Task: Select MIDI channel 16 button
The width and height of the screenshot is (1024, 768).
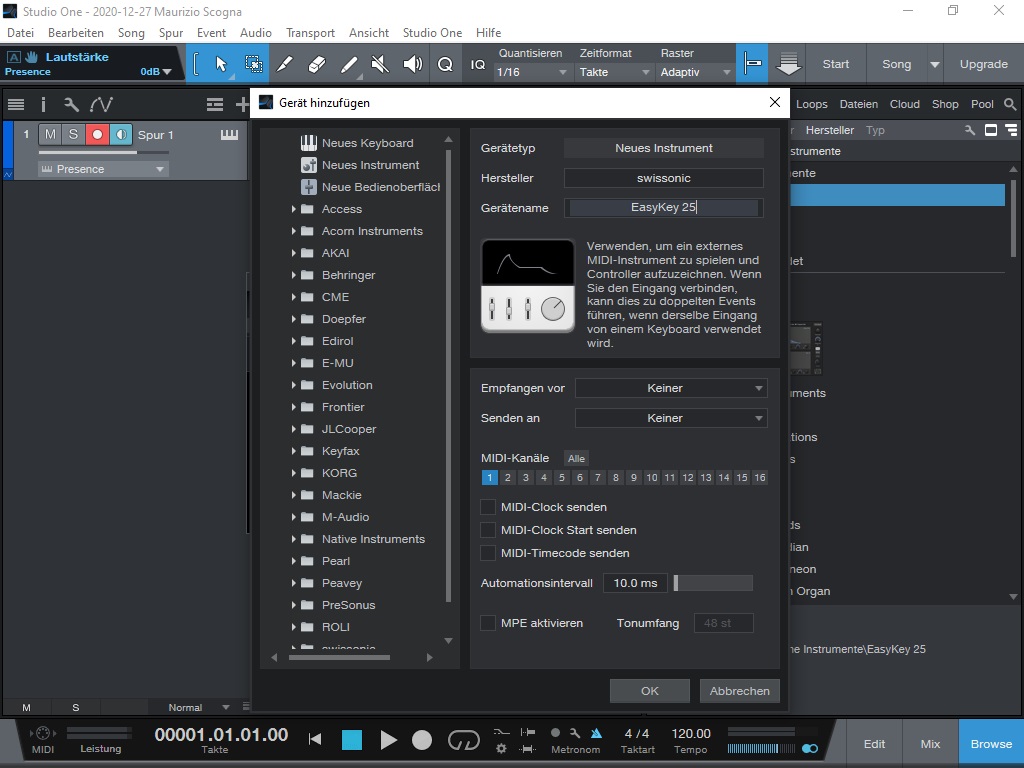Action: (x=760, y=477)
